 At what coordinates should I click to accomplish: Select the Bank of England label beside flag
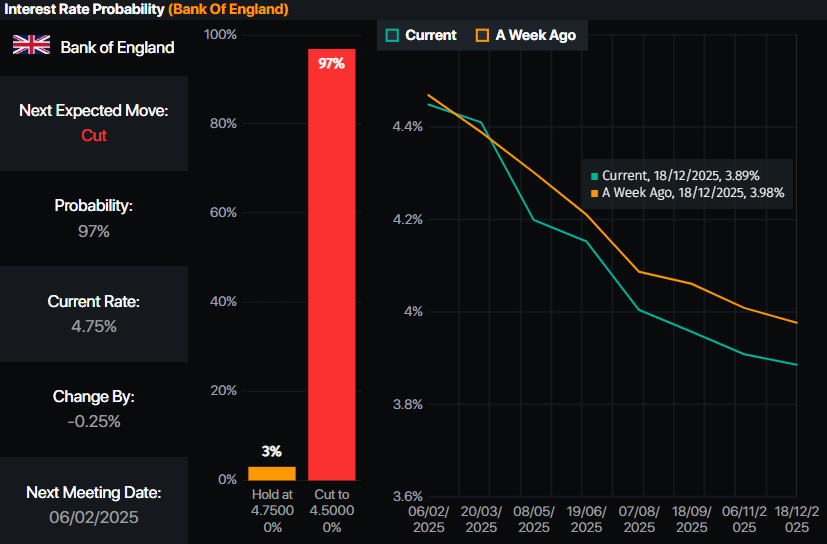(117, 47)
